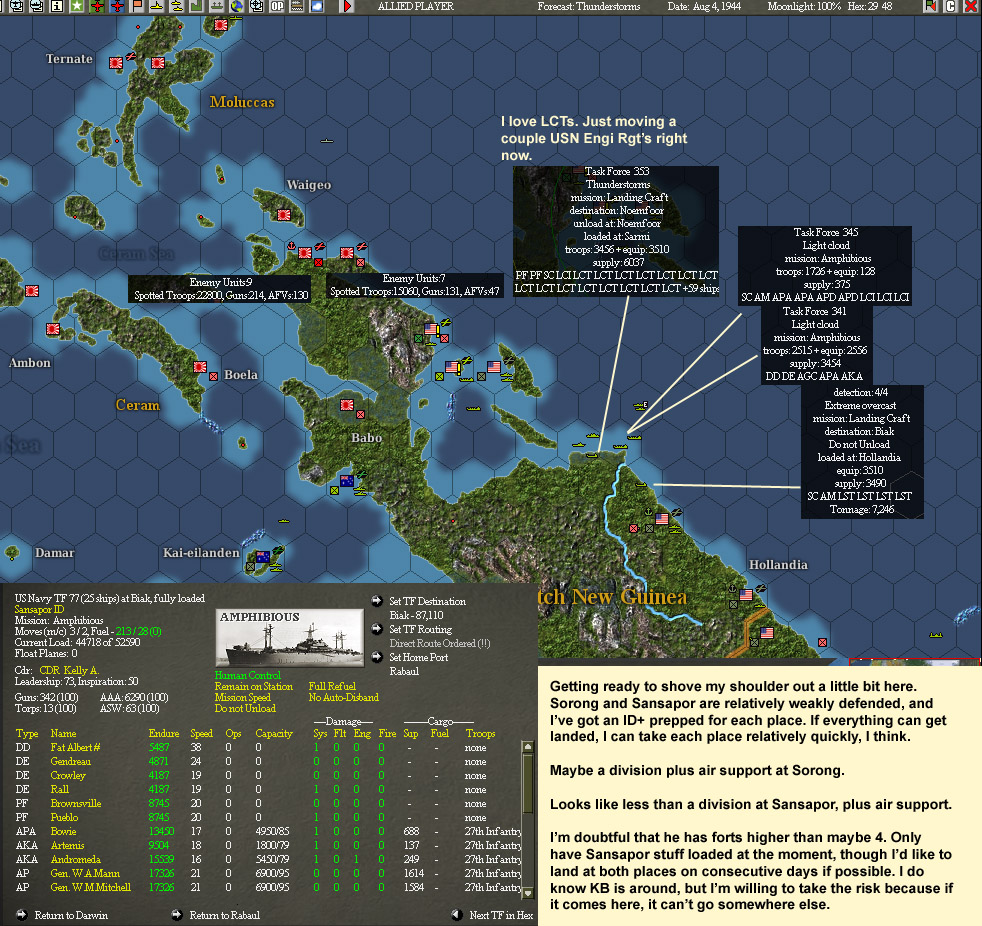Click the crosshair-ship icon right of the globe
This screenshot has width=982, height=926.
click(x=257, y=6)
